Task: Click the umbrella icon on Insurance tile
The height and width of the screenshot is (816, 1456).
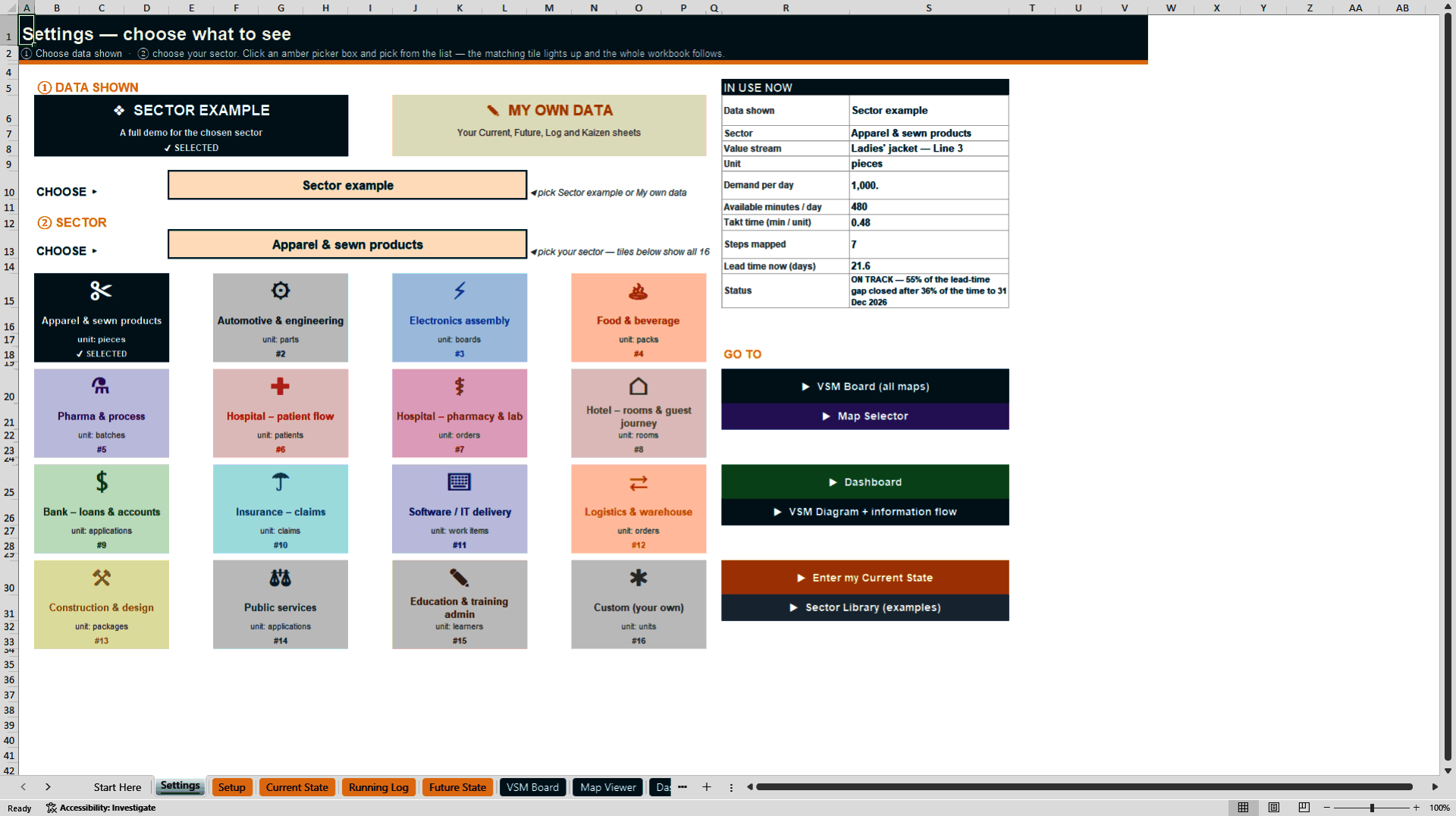Action: click(x=281, y=482)
